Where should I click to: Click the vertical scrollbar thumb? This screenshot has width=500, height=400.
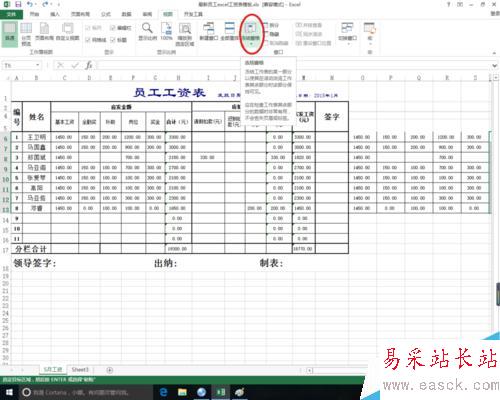point(498,293)
